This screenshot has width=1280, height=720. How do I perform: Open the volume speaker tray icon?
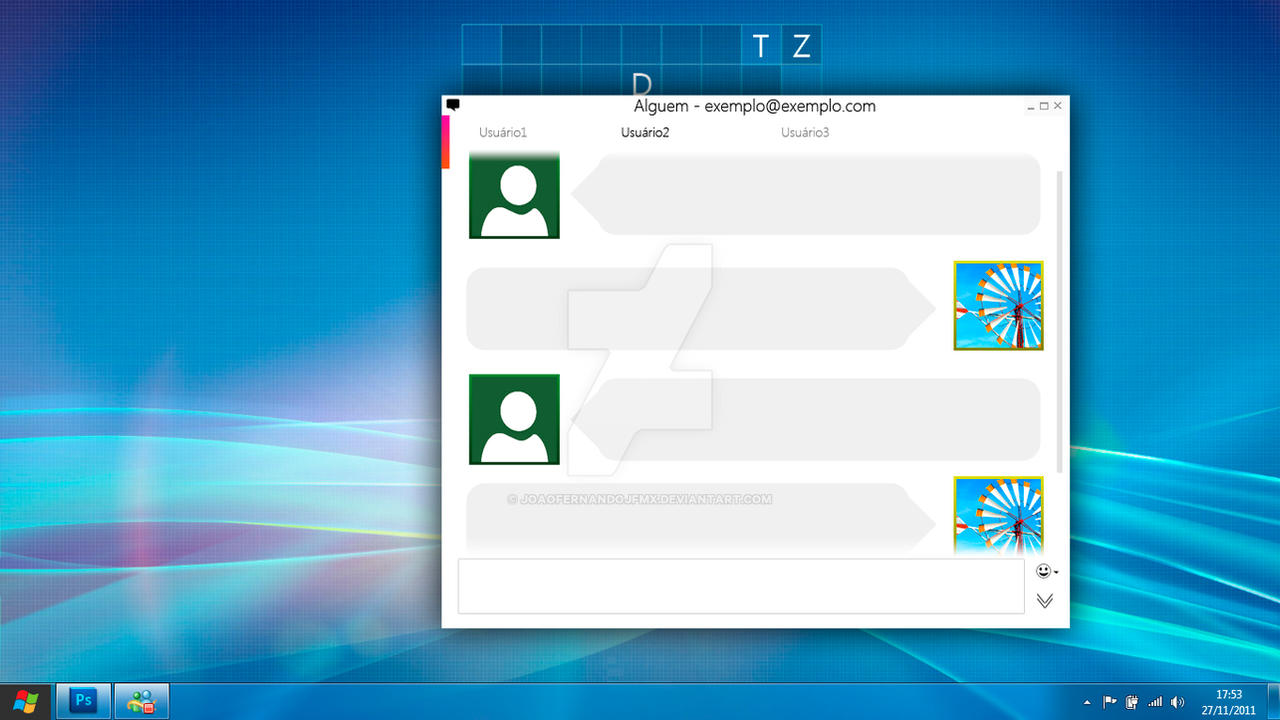pyautogui.click(x=1177, y=702)
